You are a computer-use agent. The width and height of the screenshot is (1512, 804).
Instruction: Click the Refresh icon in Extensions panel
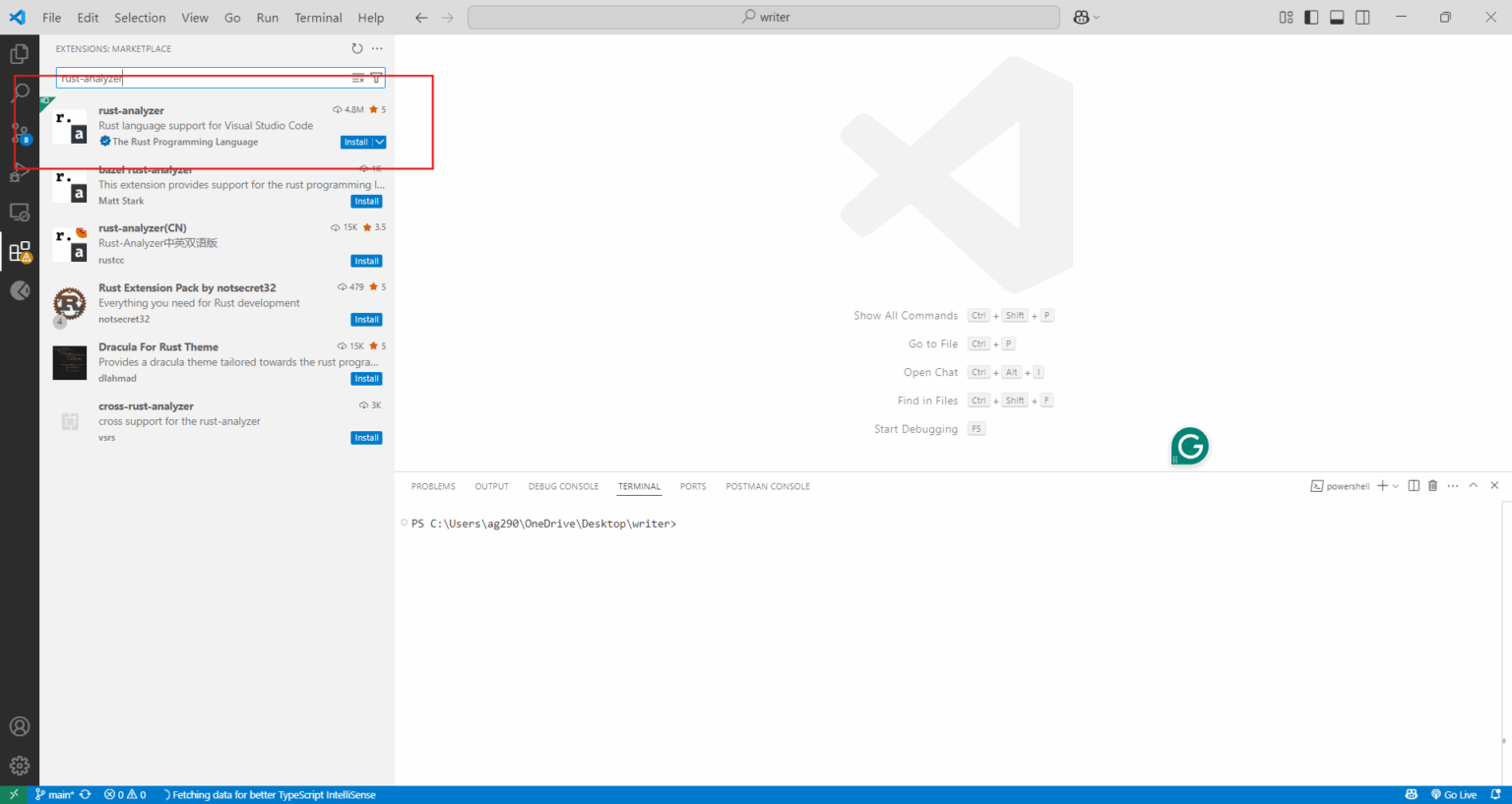(x=356, y=47)
